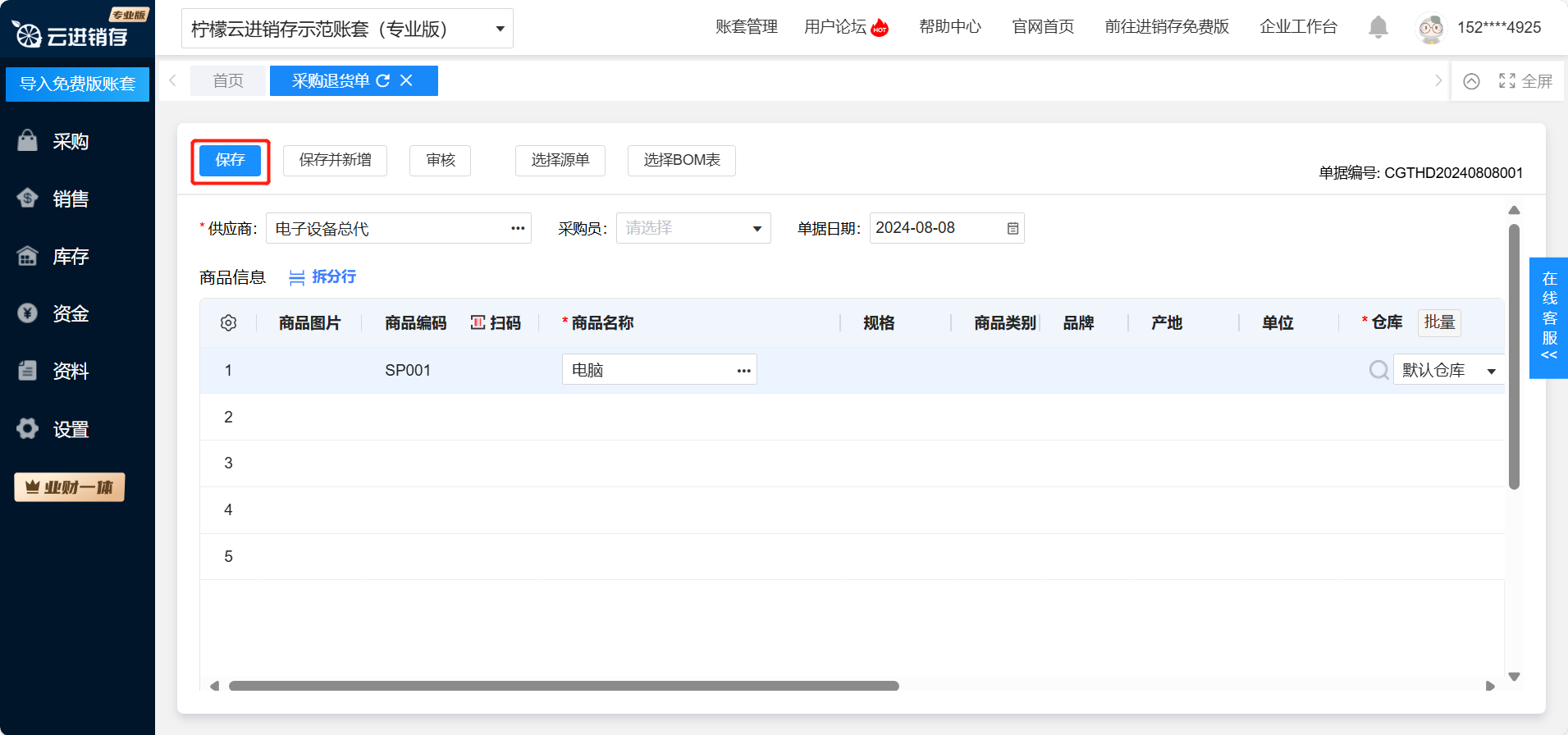Click the 资料 document icon
This screenshot has height=735, width=1568.
(28, 370)
